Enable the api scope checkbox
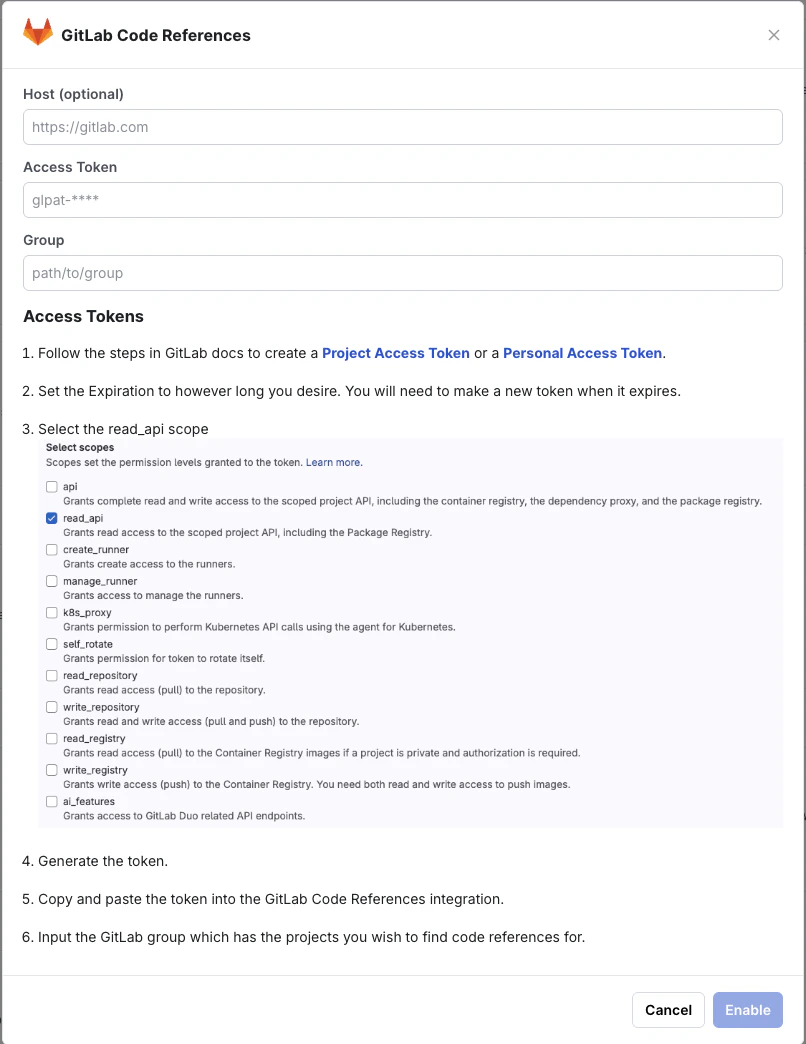806x1044 pixels. (51, 486)
